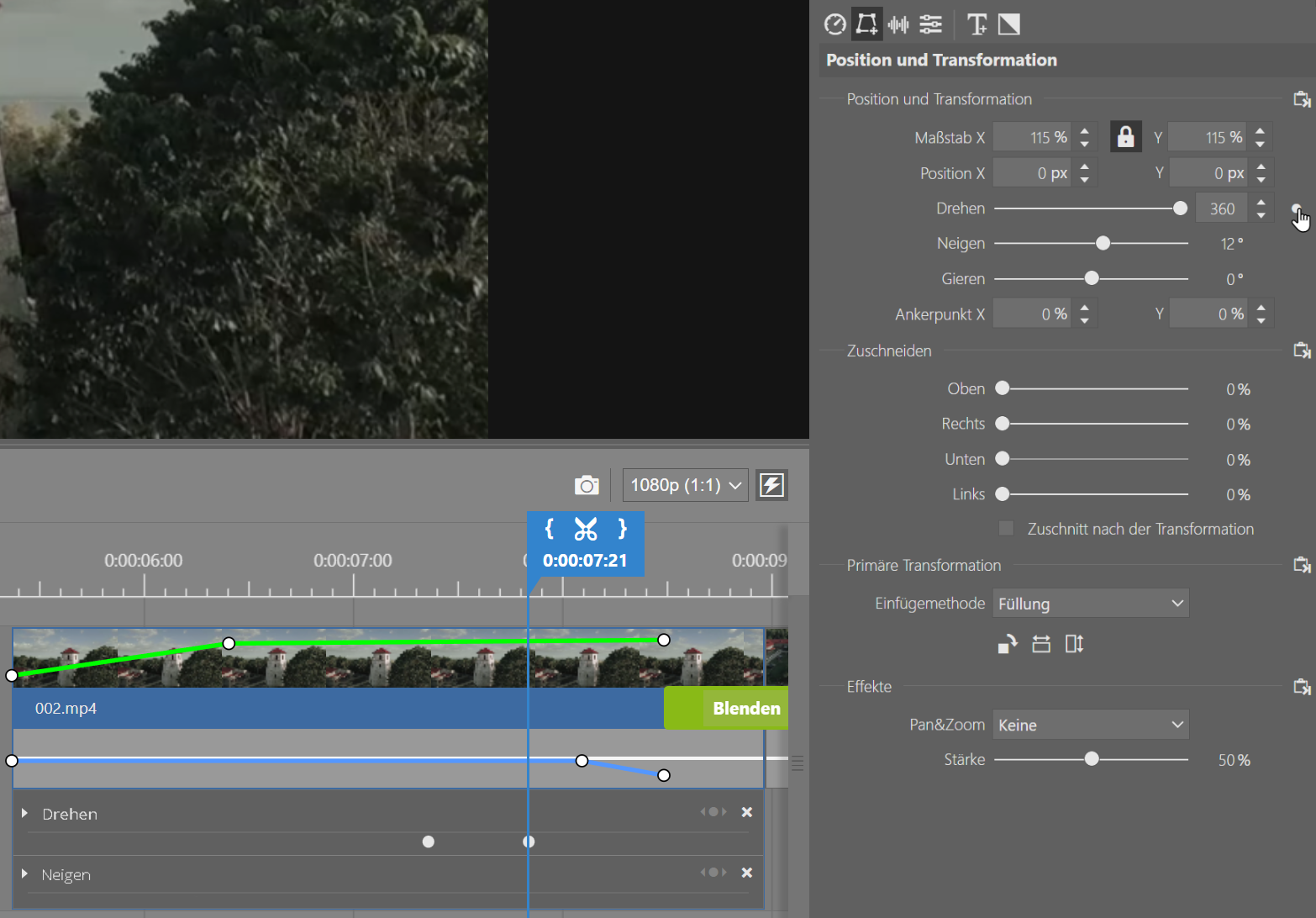Set the out-point with right brace

[622, 529]
